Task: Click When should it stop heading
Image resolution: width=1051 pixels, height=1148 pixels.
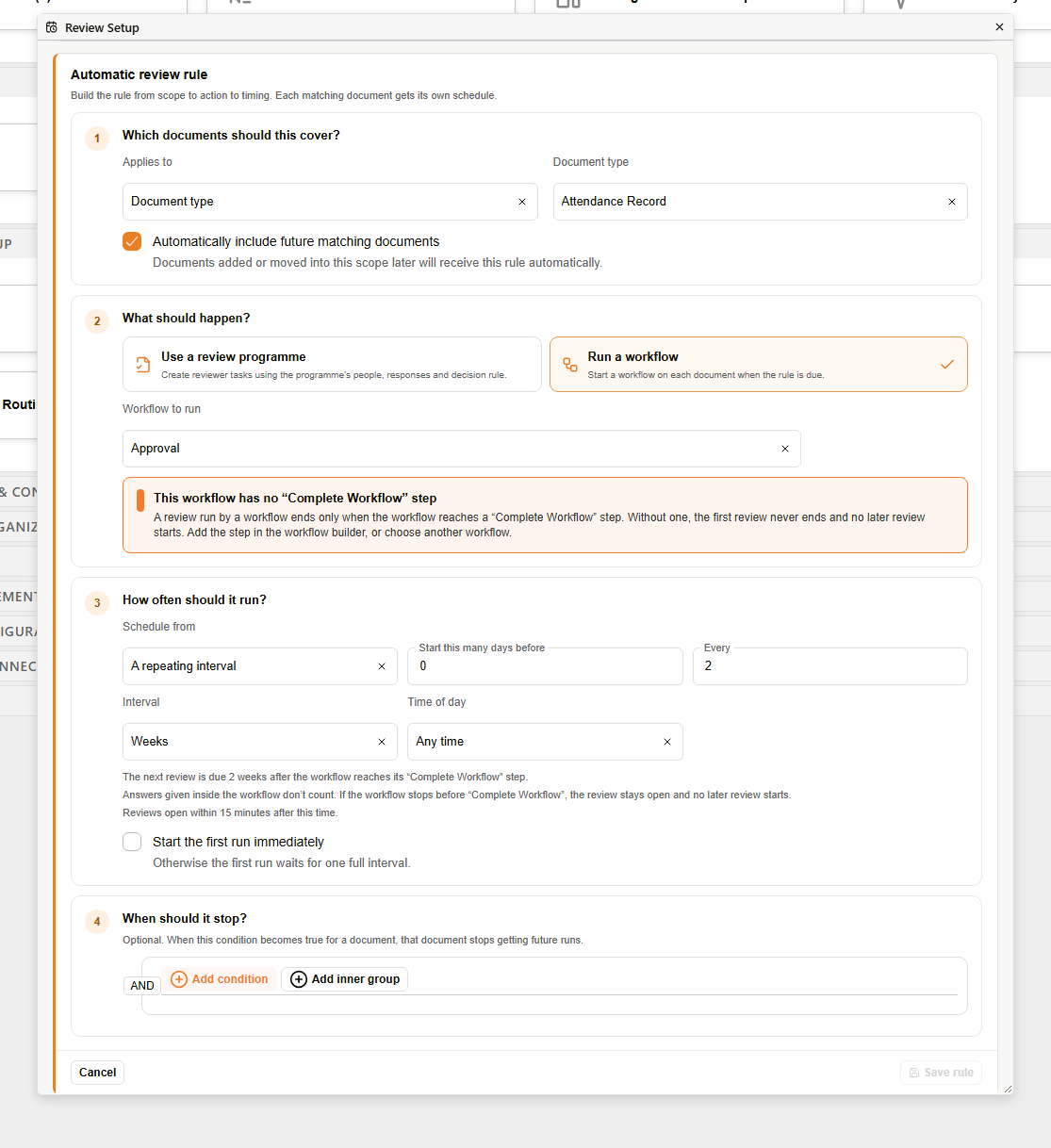Action: click(185, 919)
